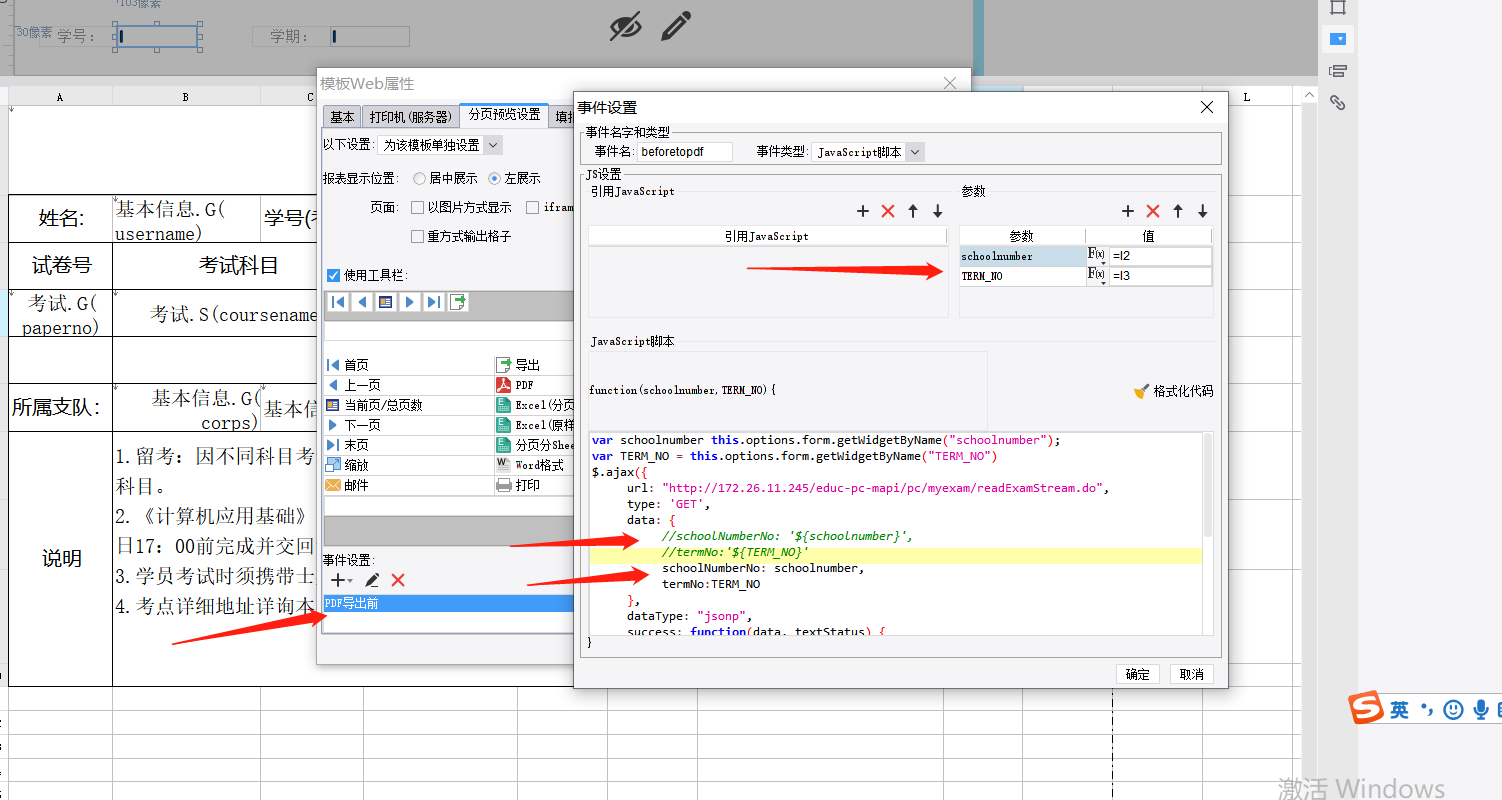
Task: Toggle Sogou 英 language mode
Action: pos(1399,709)
